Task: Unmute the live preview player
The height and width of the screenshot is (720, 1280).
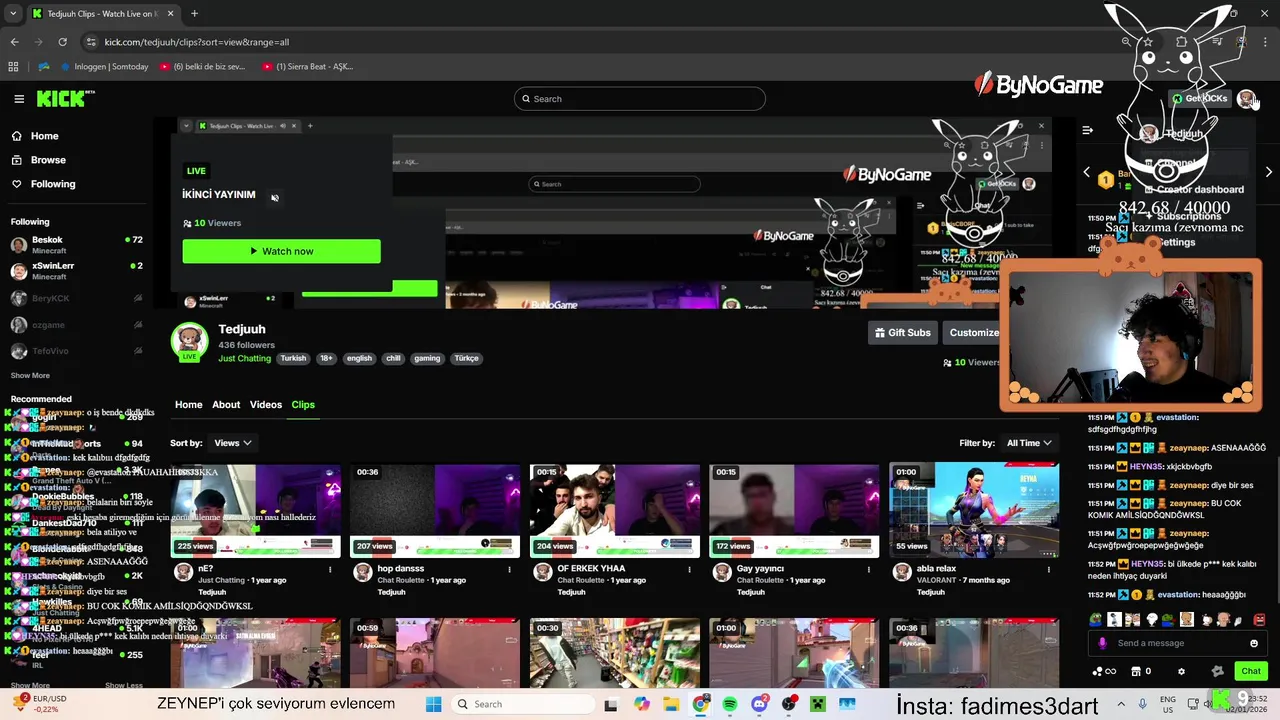Action: tap(275, 198)
